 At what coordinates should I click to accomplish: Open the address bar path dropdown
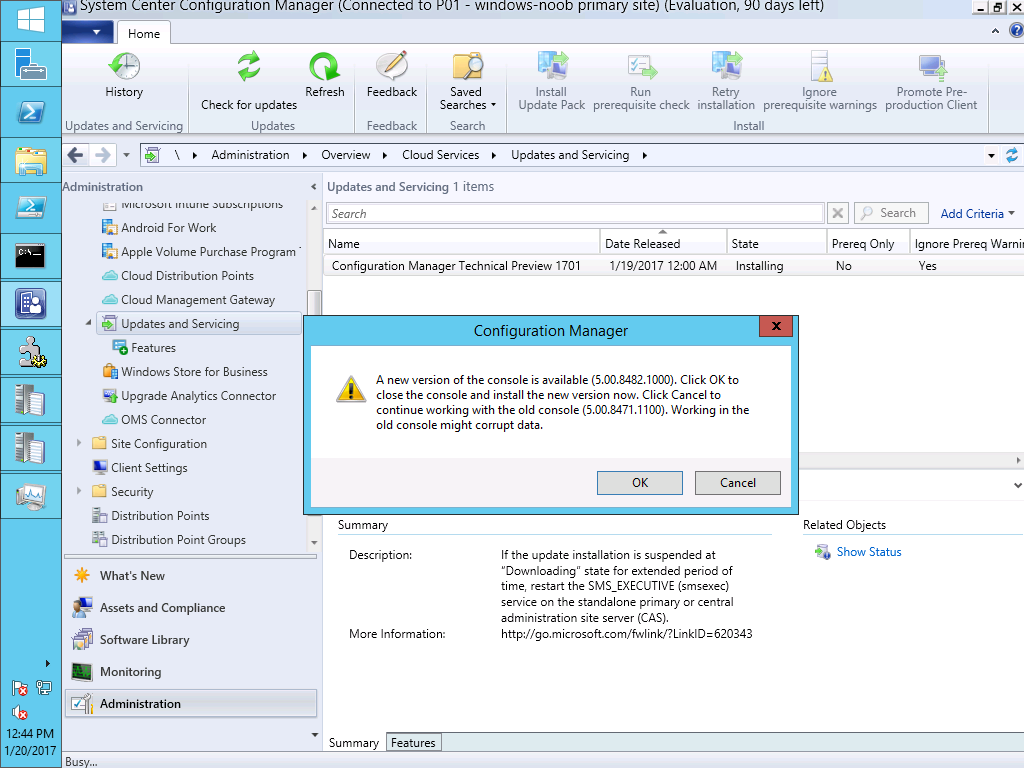[991, 155]
